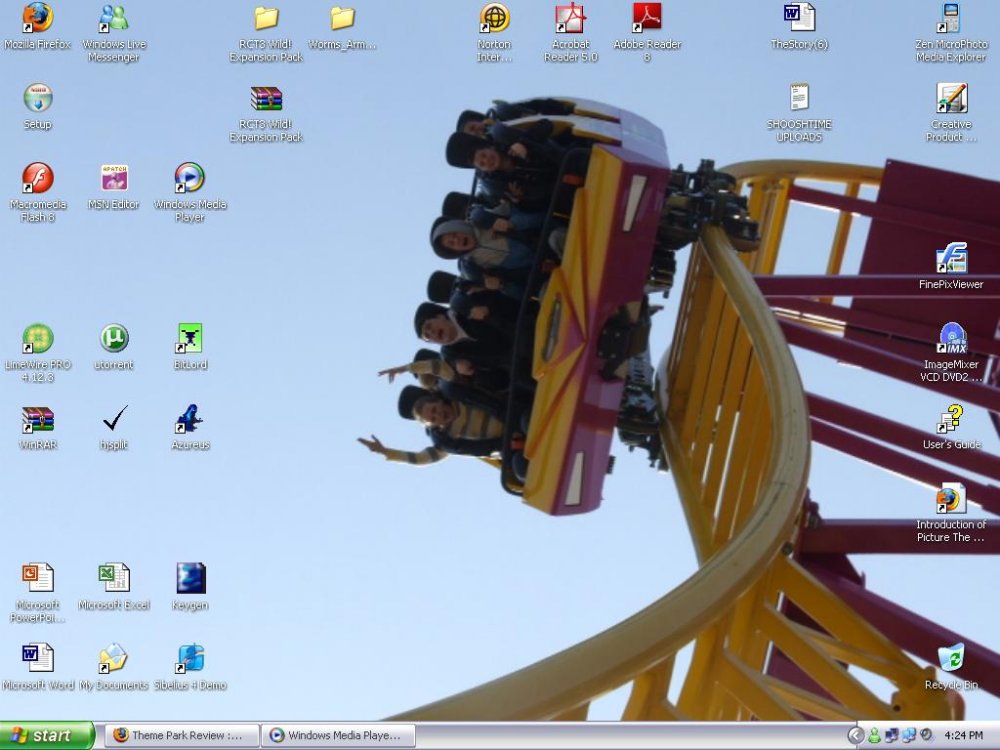Switch to the Windows Media Player taskbar item
Viewport: 1000px width, 750px height.
[x=340, y=735]
